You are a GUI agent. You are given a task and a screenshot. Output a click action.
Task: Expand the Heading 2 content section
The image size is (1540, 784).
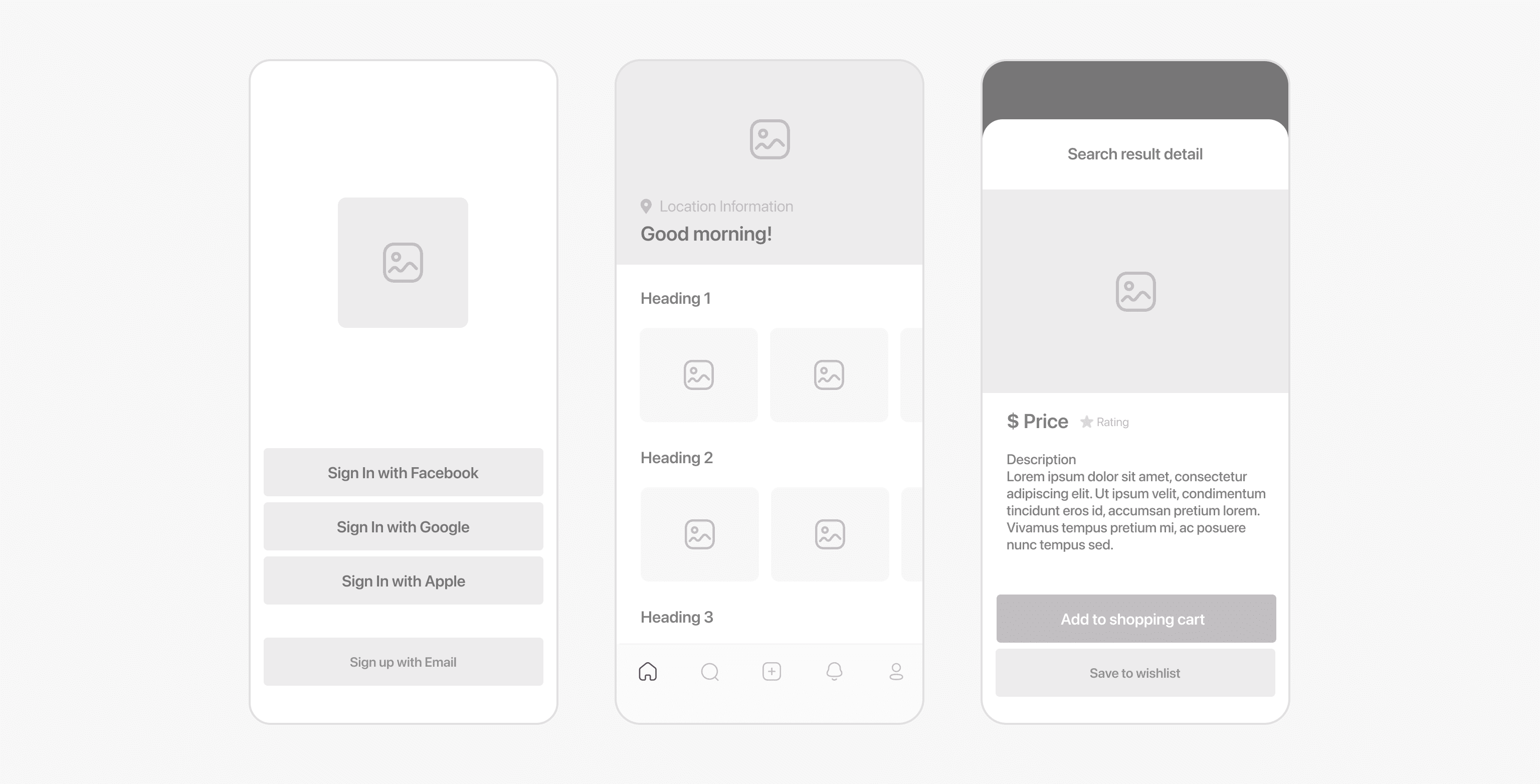pos(676,458)
